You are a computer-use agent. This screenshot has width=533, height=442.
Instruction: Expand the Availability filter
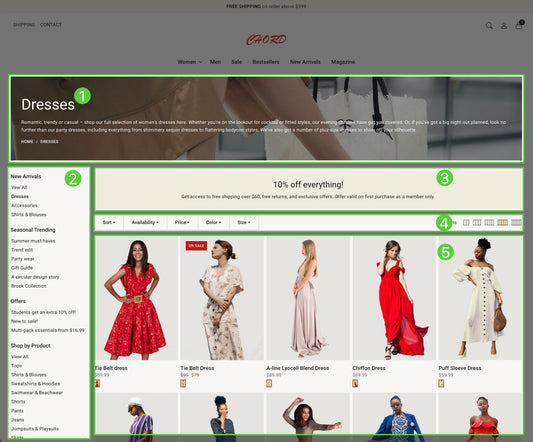coord(145,222)
